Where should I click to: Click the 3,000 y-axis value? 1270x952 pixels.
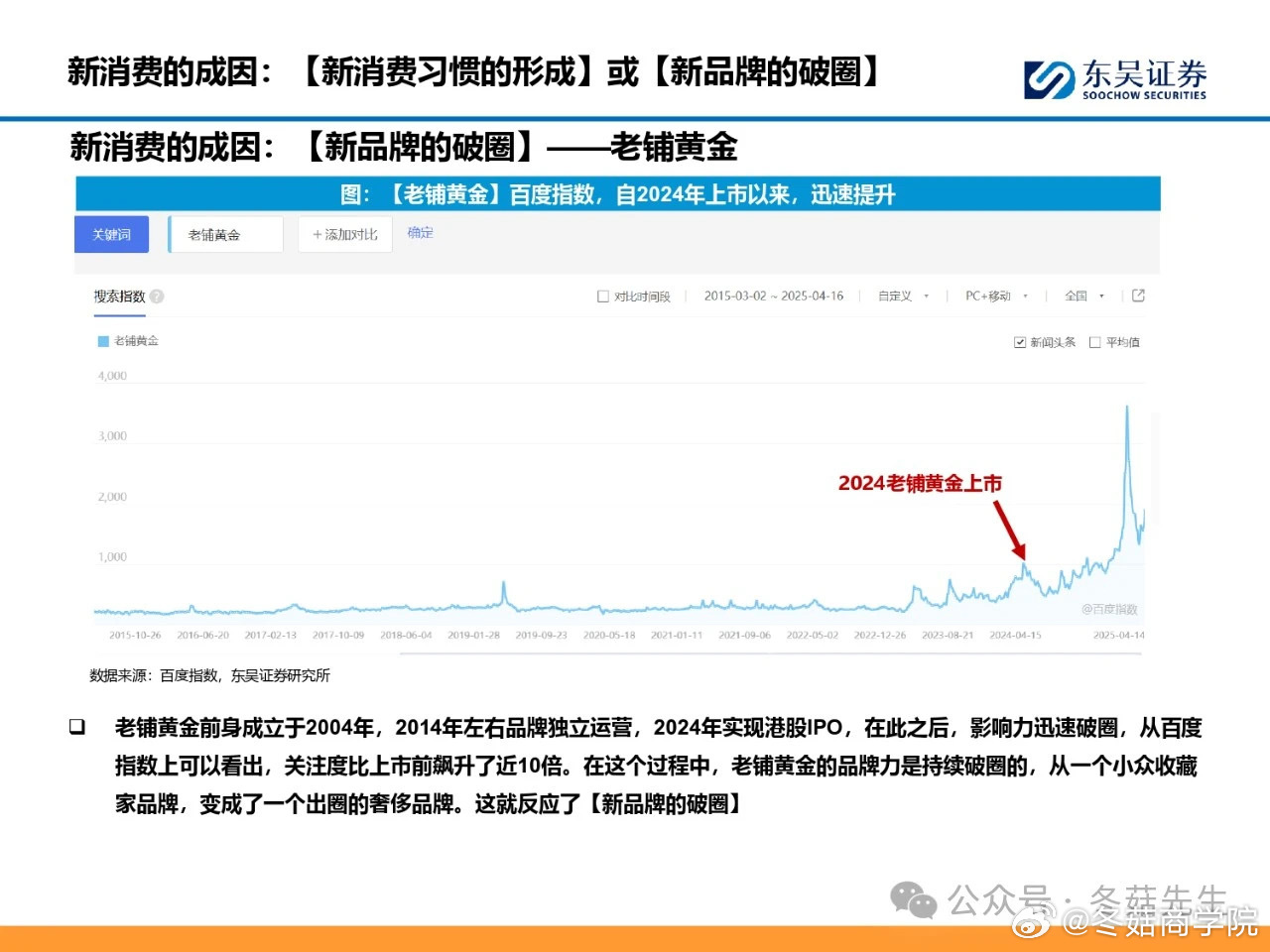coord(112,436)
